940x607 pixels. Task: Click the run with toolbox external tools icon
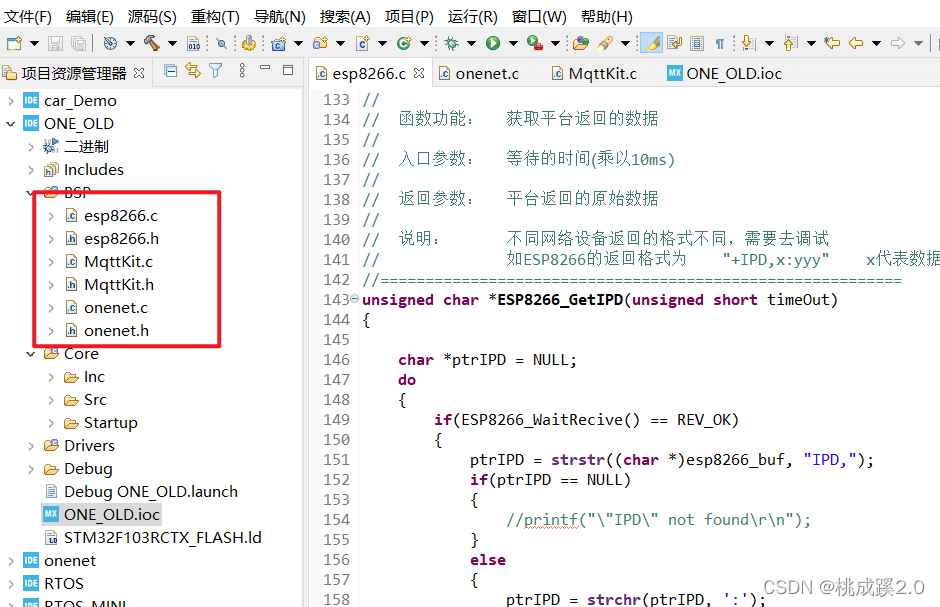(534, 43)
